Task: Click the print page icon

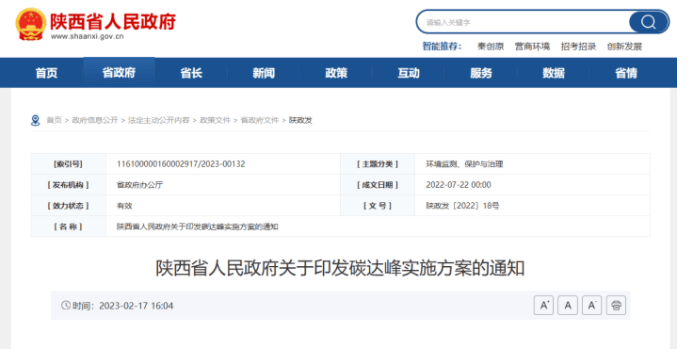Action: 616,305
